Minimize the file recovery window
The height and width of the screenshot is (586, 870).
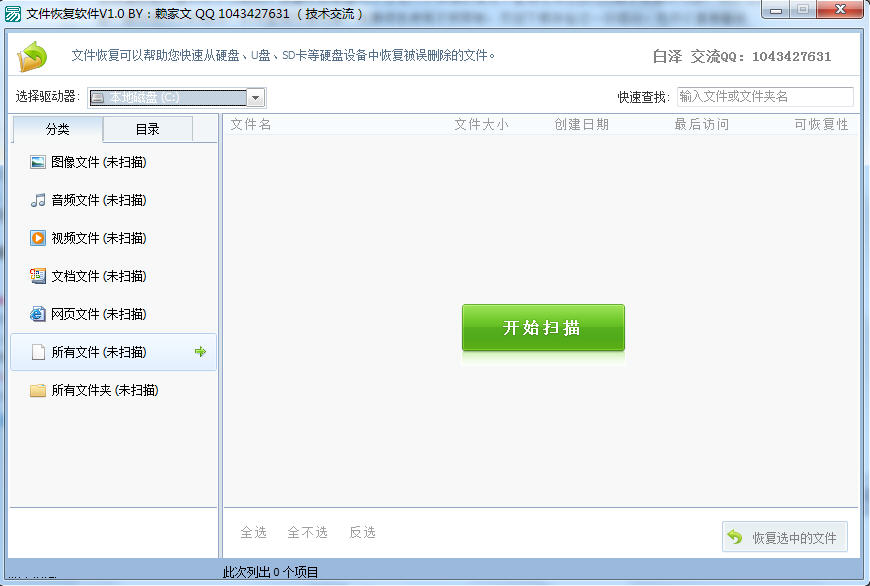point(776,9)
